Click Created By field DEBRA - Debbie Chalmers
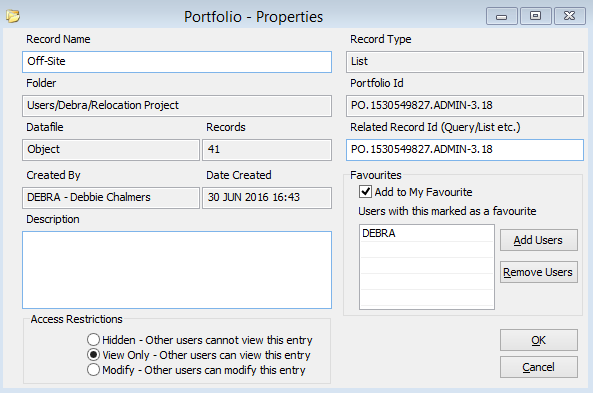Screen dimensions: 593x393 [x=111, y=198]
